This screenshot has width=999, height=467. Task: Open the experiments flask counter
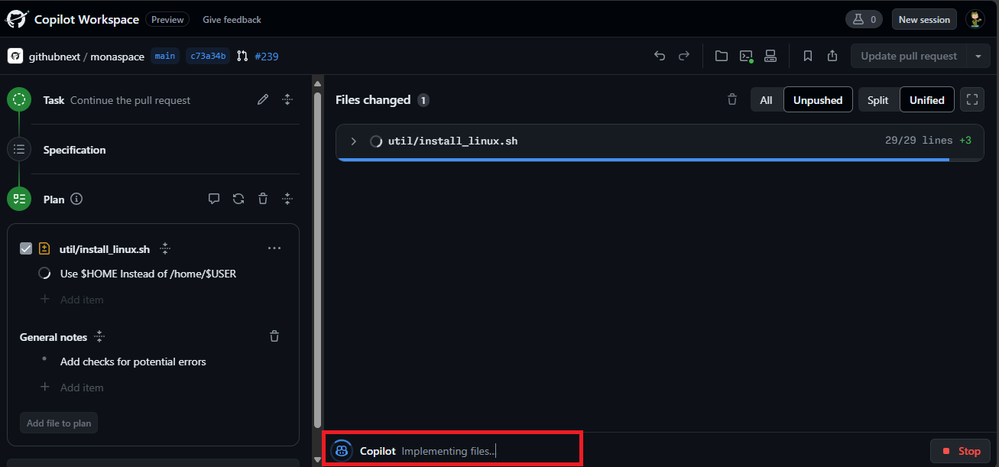point(864,19)
